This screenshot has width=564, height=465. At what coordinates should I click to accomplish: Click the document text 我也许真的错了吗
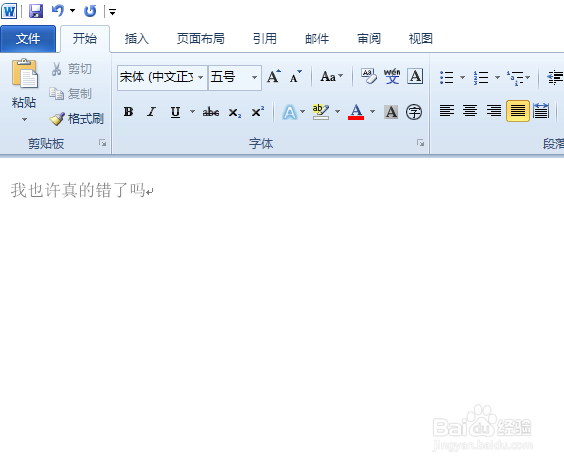point(78,190)
